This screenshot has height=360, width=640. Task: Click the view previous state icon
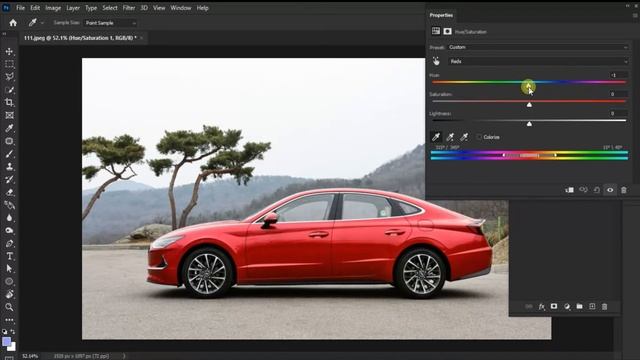tap(583, 190)
